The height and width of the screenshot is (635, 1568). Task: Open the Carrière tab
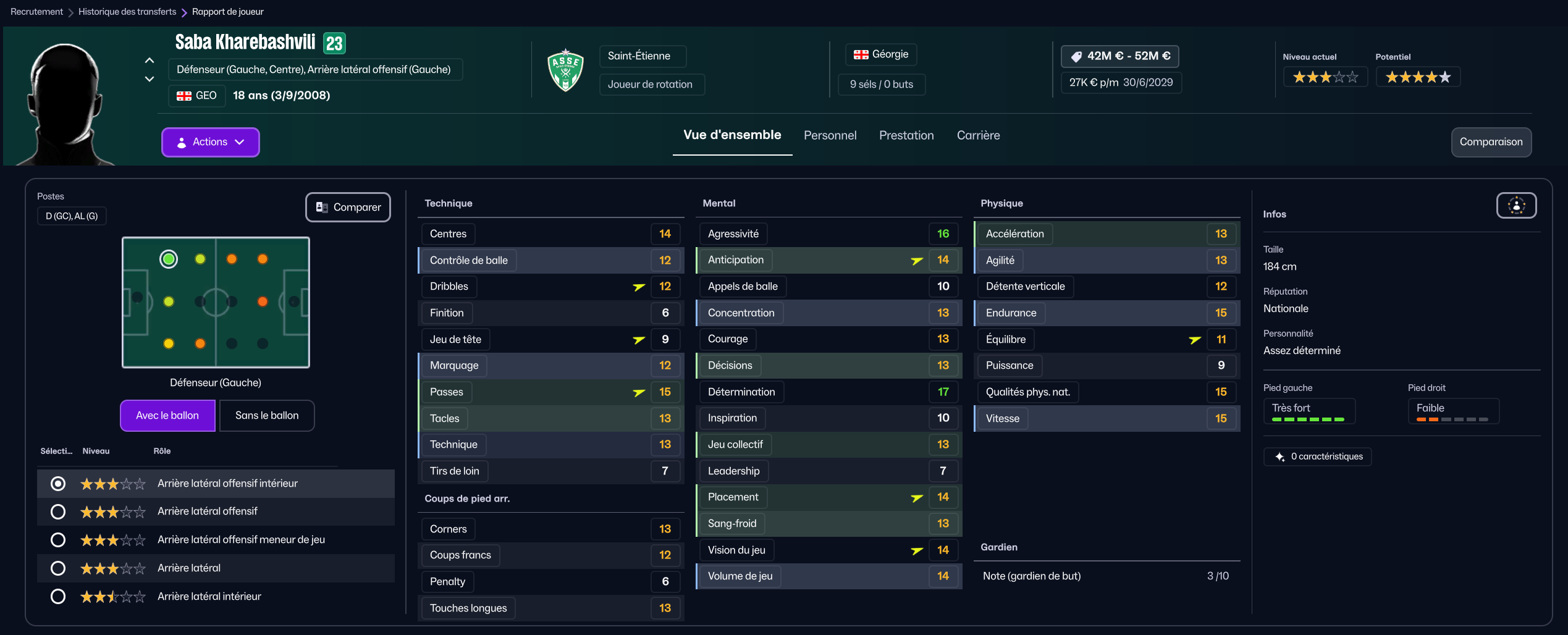pyautogui.click(x=978, y=136)
